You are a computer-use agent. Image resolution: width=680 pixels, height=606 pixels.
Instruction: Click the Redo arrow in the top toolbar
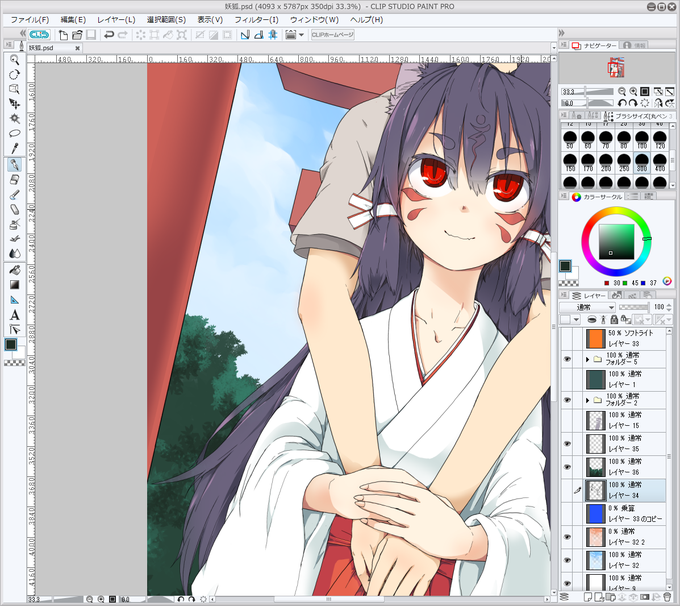coord(123,35)
